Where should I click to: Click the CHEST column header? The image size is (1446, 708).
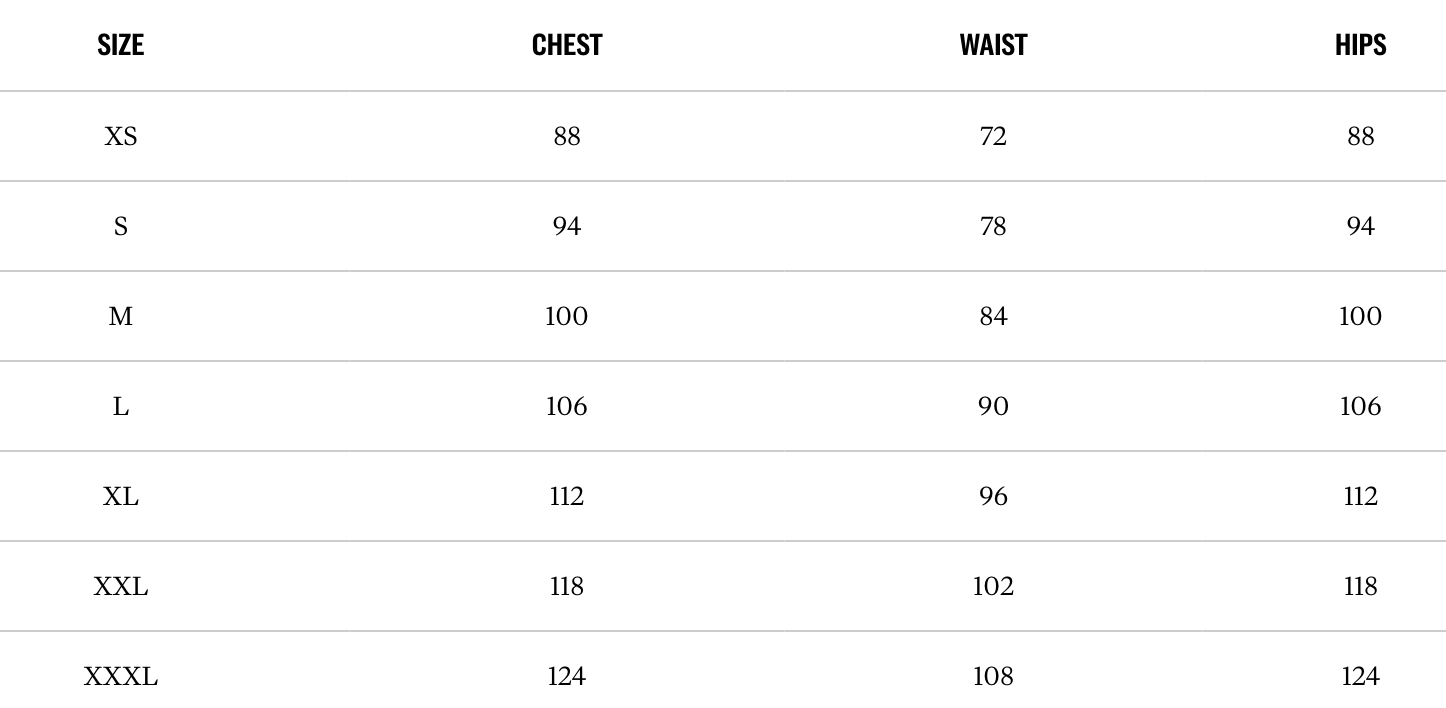[x=567, y=45]
